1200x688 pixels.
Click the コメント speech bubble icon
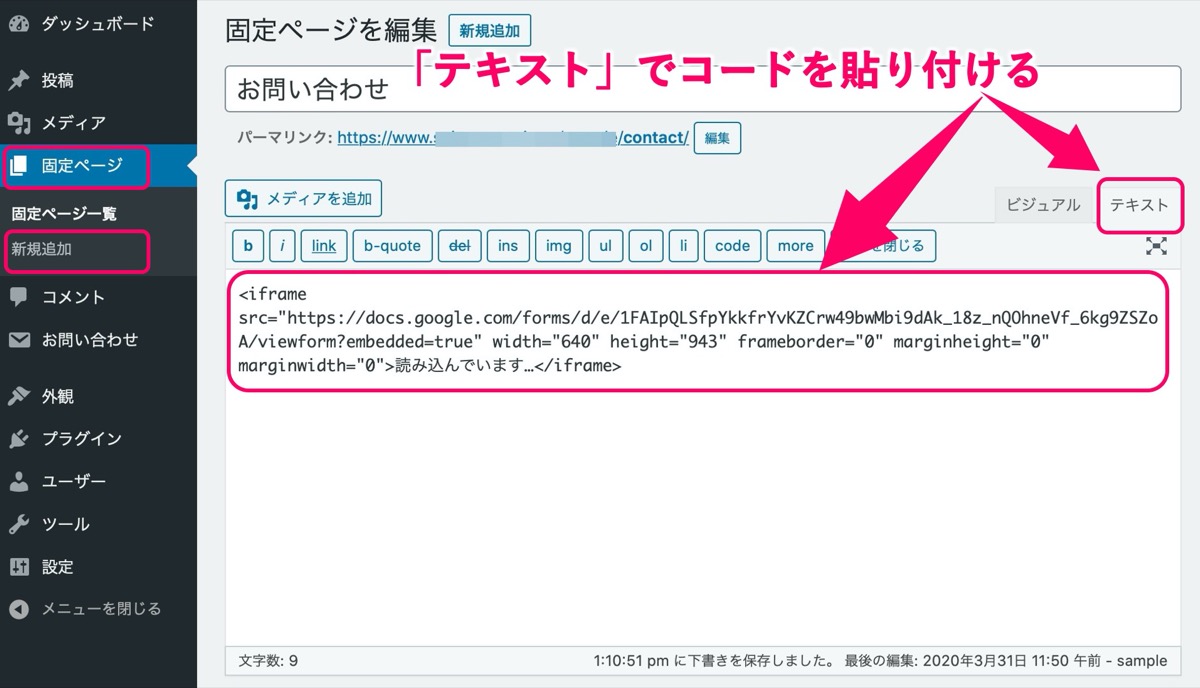[19, 297]
